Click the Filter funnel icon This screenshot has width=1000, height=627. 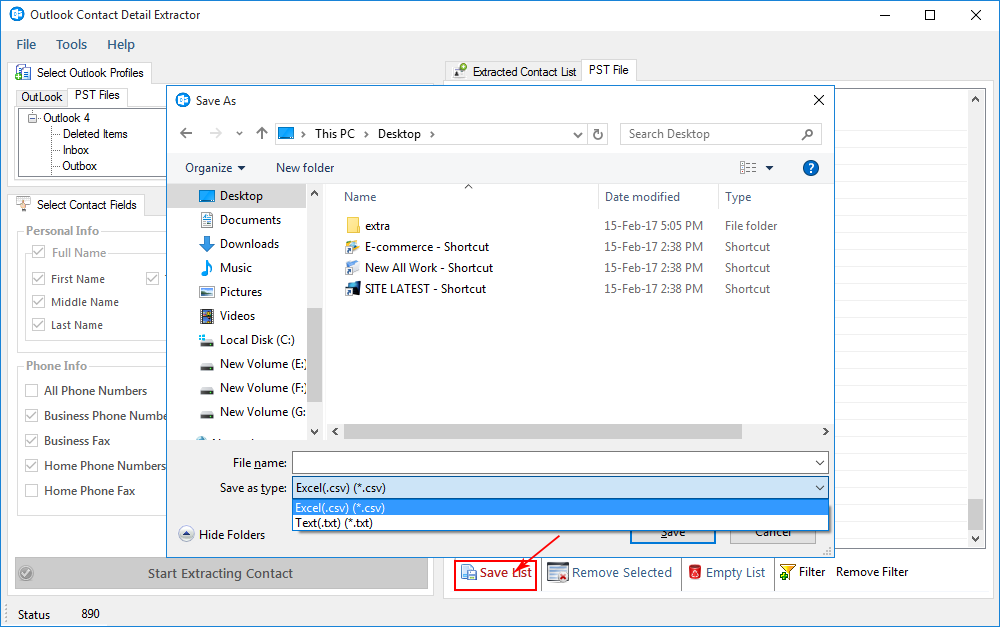[x=788, y=572]
